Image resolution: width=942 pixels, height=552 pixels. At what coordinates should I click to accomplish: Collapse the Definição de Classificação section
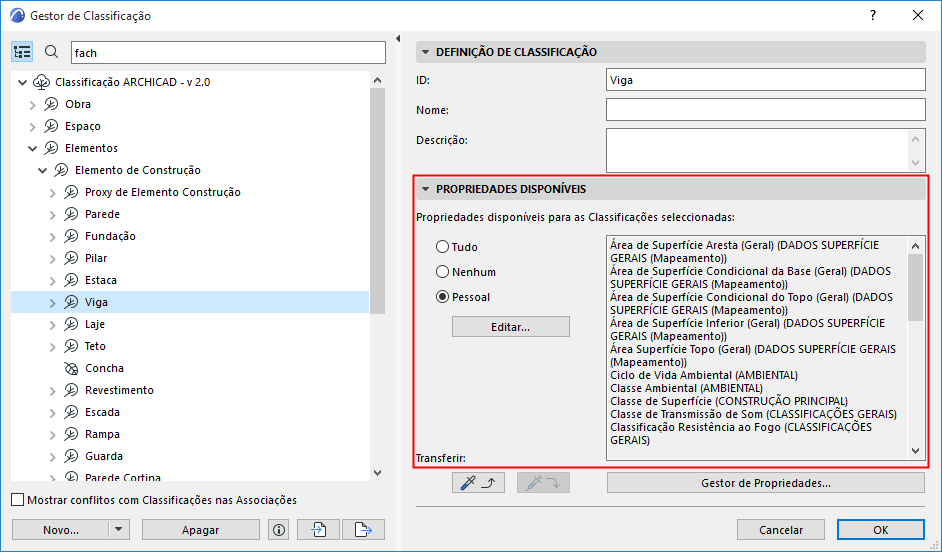coord(425,52)
